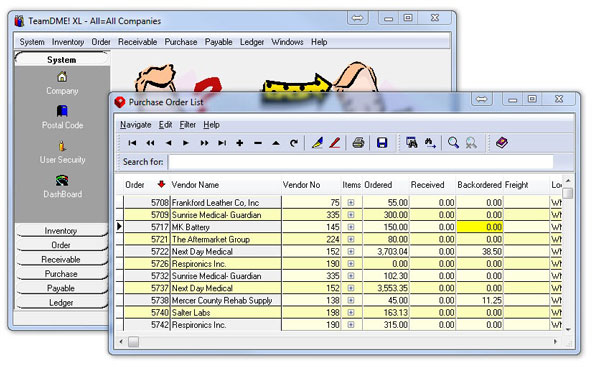
Task: Open Company in the System panel
Action: pos(62,83)
